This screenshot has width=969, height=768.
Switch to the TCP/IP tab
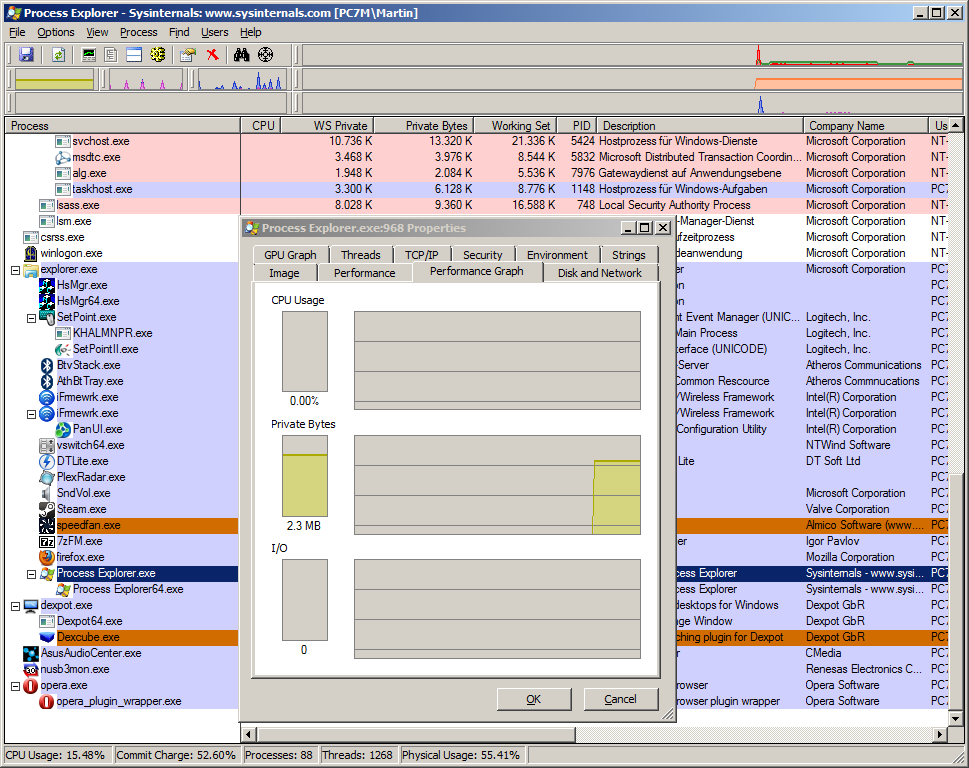pos(421,255)
